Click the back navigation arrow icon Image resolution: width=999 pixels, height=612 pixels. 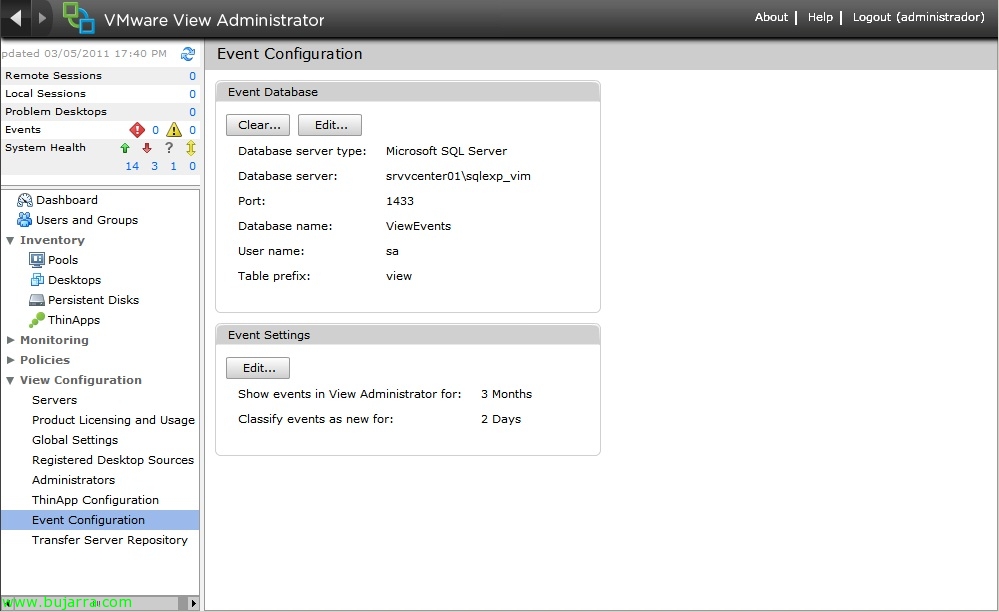click(16, 18)
